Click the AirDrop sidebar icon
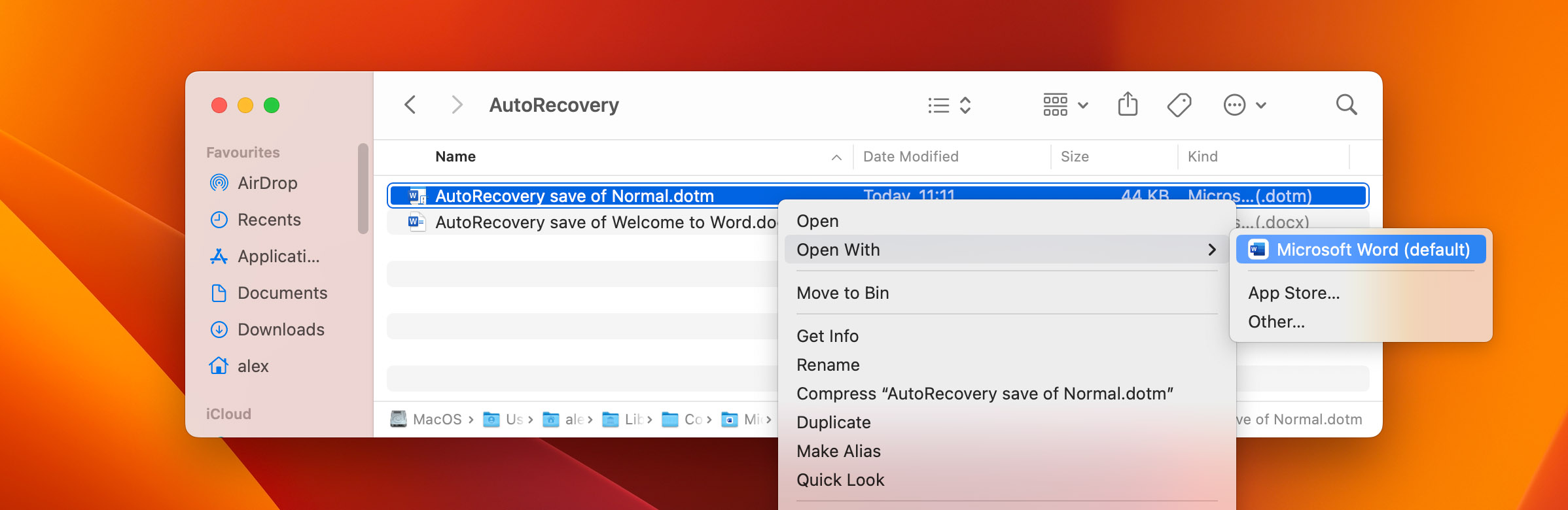This screenshot has height=510, width=1568. coord(219,183)
